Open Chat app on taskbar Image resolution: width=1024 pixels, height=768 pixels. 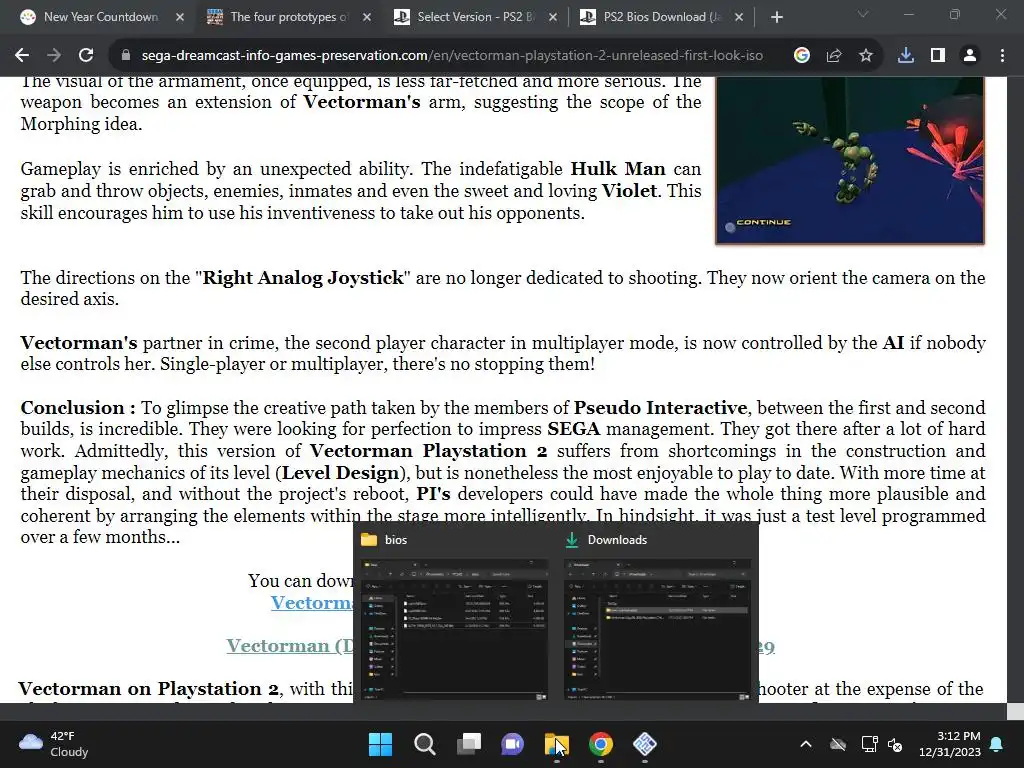click(513, 744)
